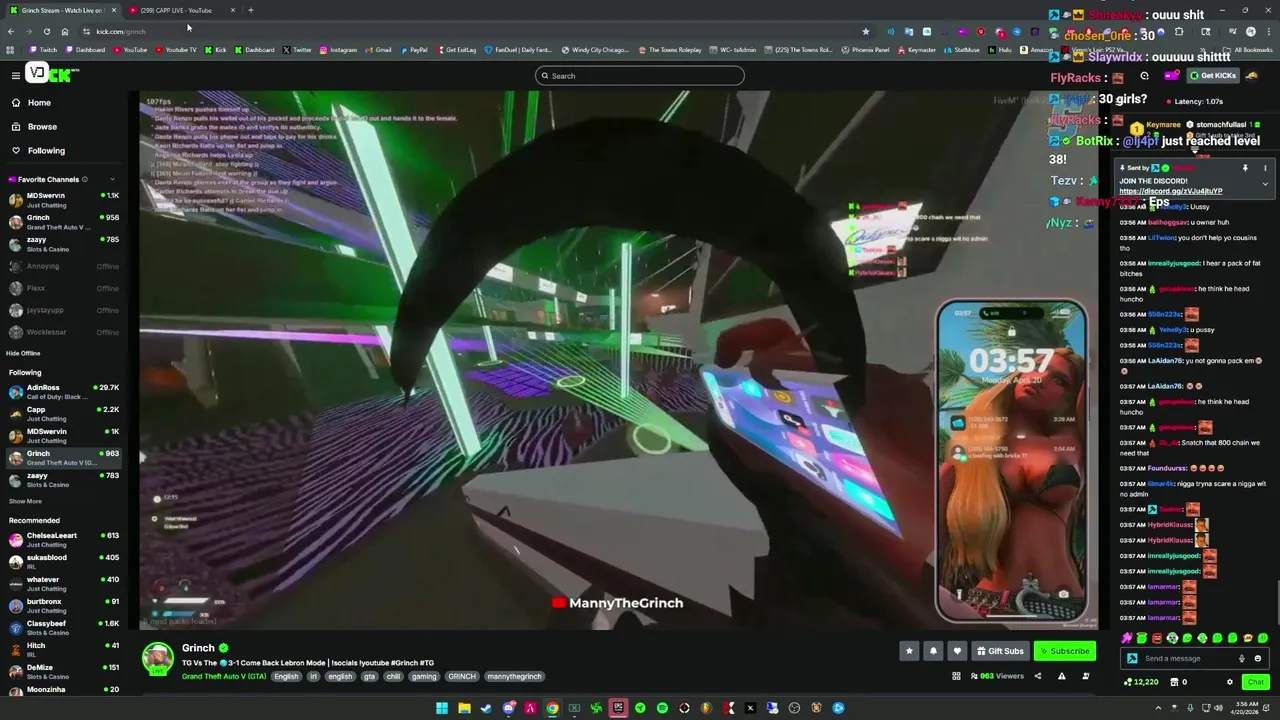1280x720 pixels.
Task: Open the Instagram bookmark
Action: [338, 49]
